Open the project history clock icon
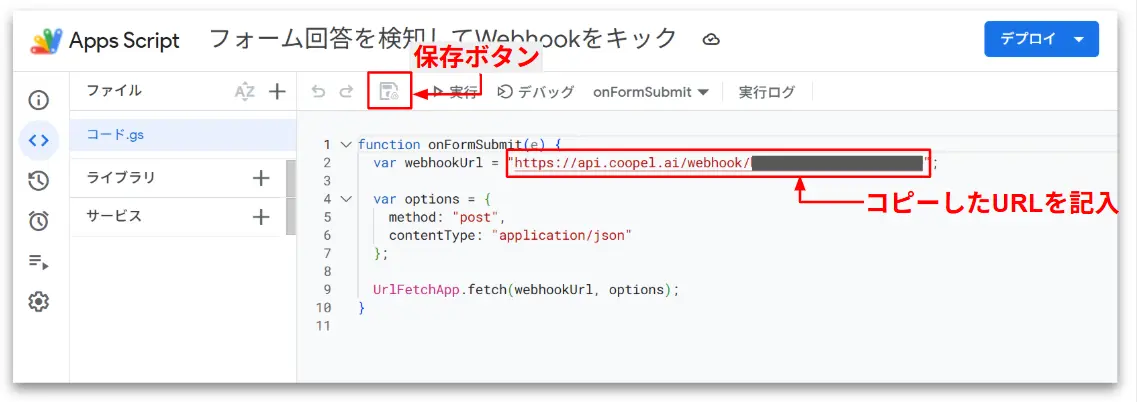This screenshot has height=402, width=1137. pos(38,181)
